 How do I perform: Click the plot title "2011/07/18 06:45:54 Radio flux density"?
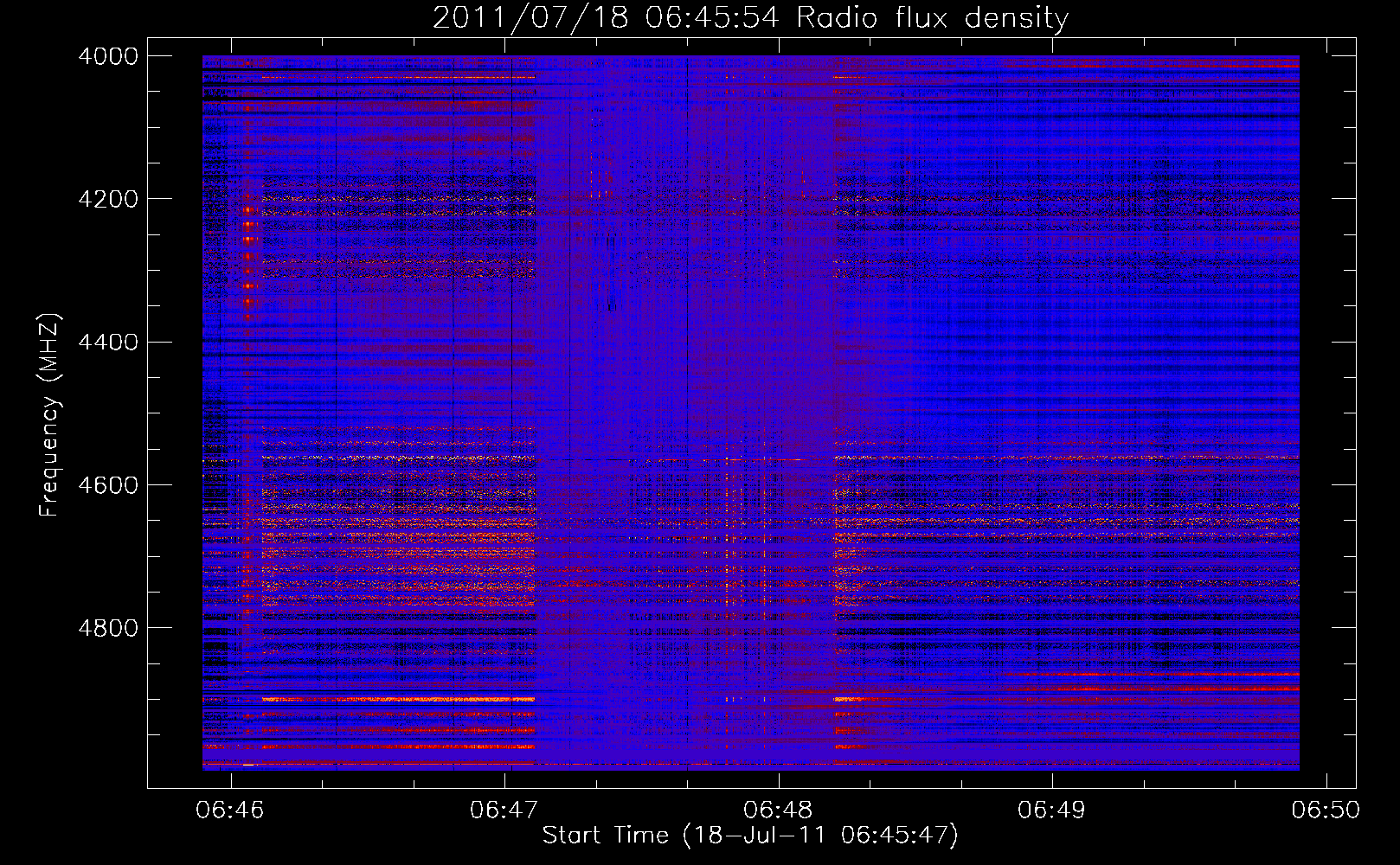(750, 17)
